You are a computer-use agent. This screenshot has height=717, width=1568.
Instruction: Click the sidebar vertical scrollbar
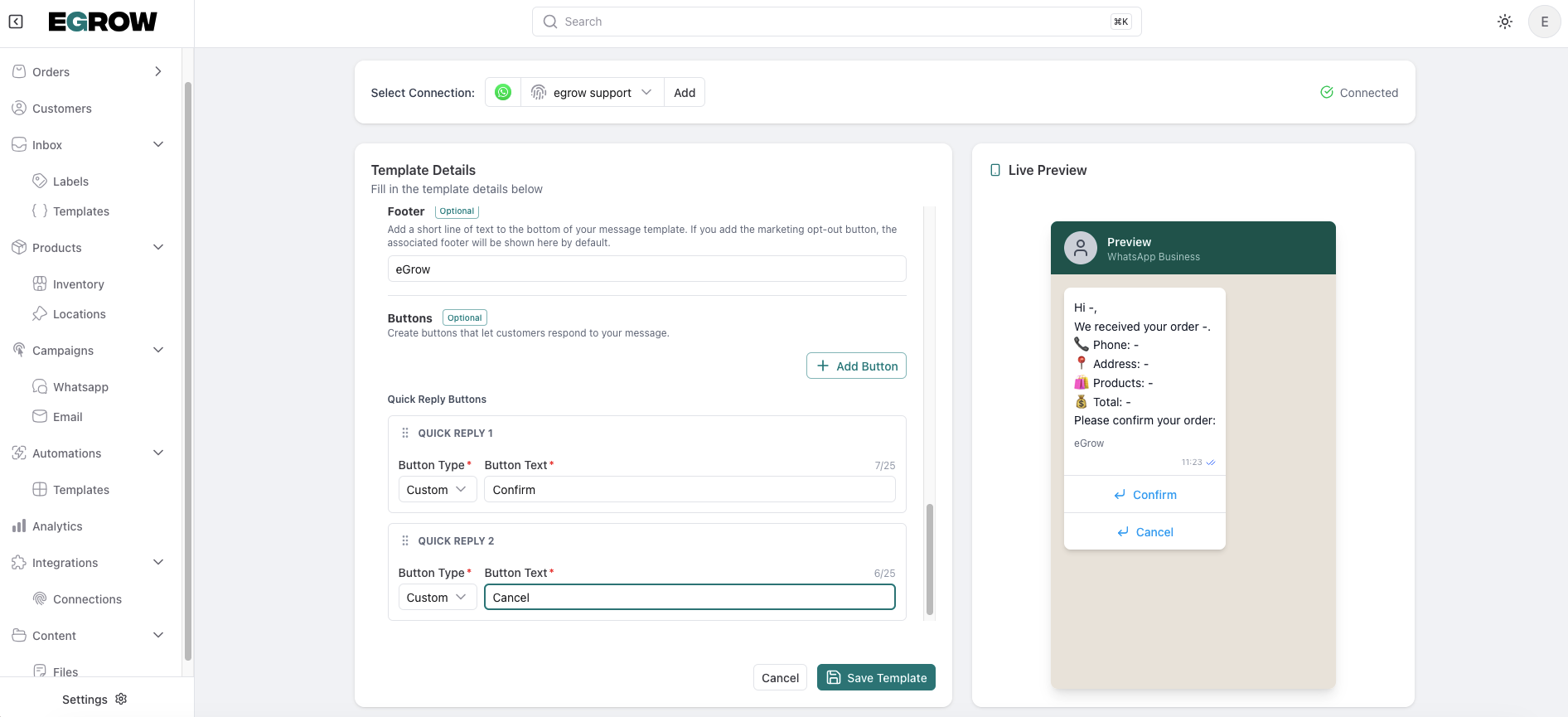[188, 371]
